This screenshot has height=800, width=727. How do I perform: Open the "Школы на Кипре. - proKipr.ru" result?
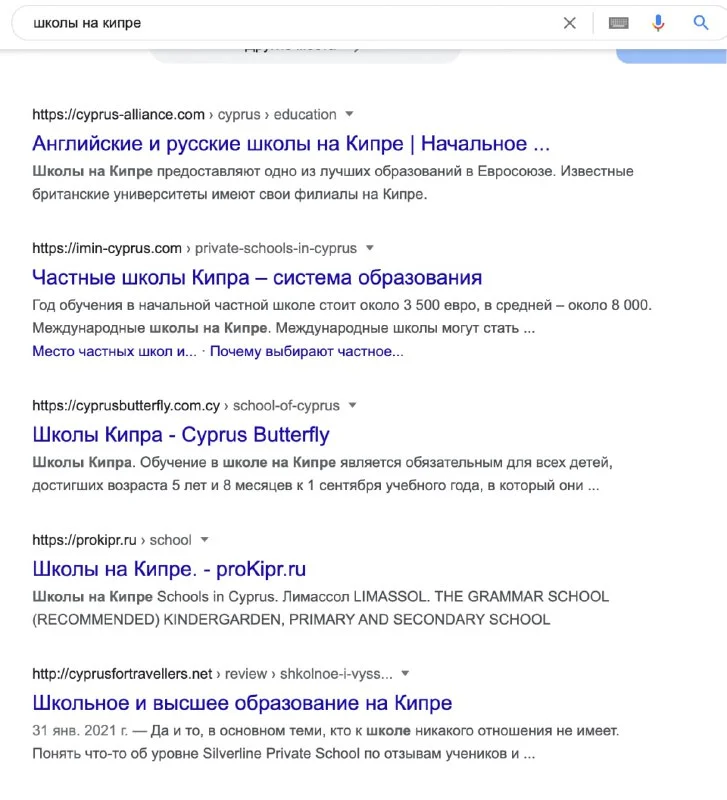[169, 569]
